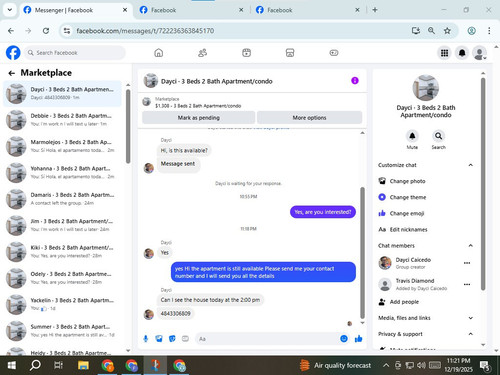
Task: Switch to the second Facebook tab
Action: (x=192, y=10)
